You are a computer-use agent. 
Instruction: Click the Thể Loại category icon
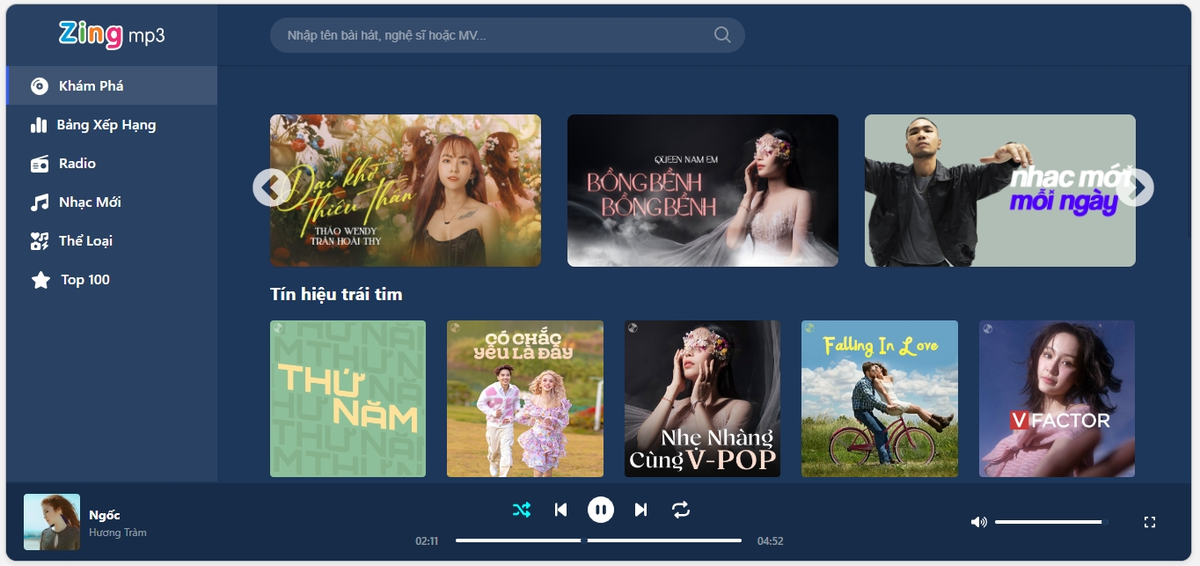click(40, 241)
